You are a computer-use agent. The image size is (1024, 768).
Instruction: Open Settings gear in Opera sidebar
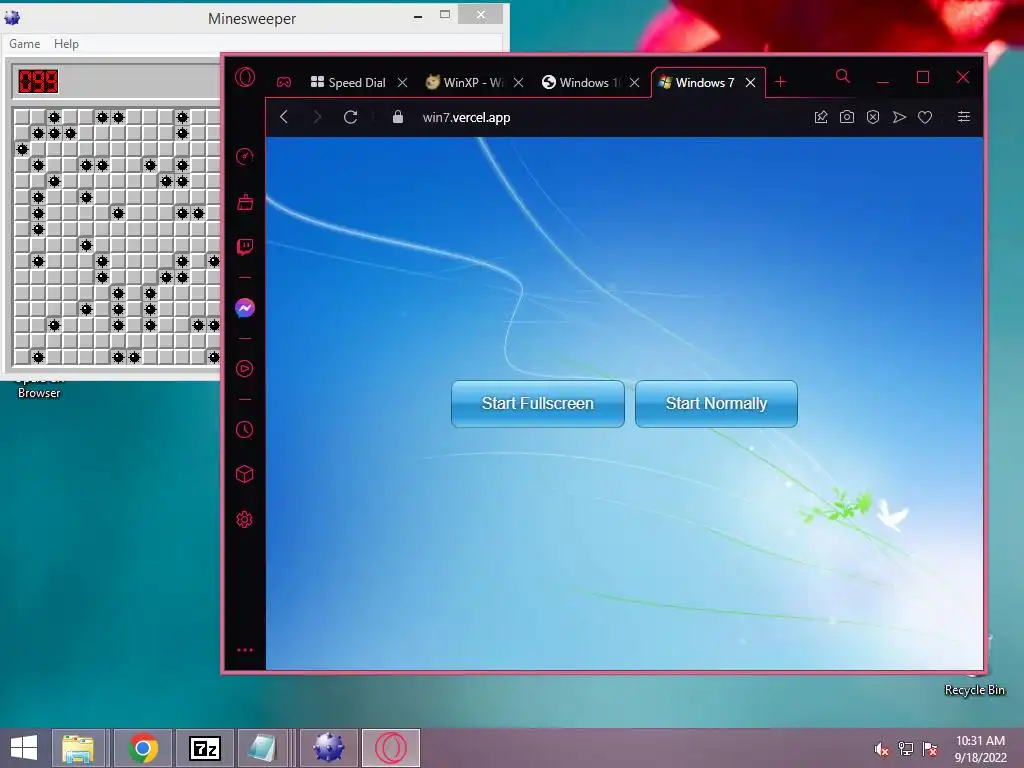(x=244, y=519)
